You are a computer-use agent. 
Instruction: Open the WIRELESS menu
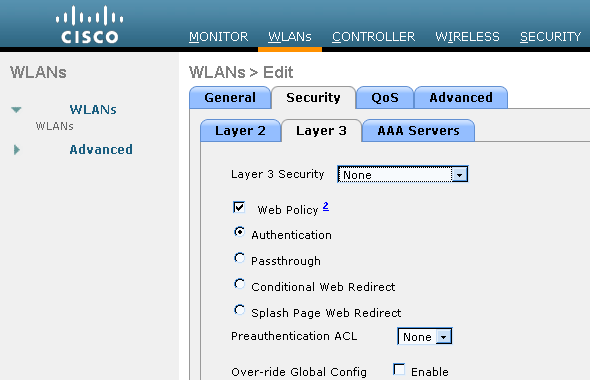[x=467, y=37]
